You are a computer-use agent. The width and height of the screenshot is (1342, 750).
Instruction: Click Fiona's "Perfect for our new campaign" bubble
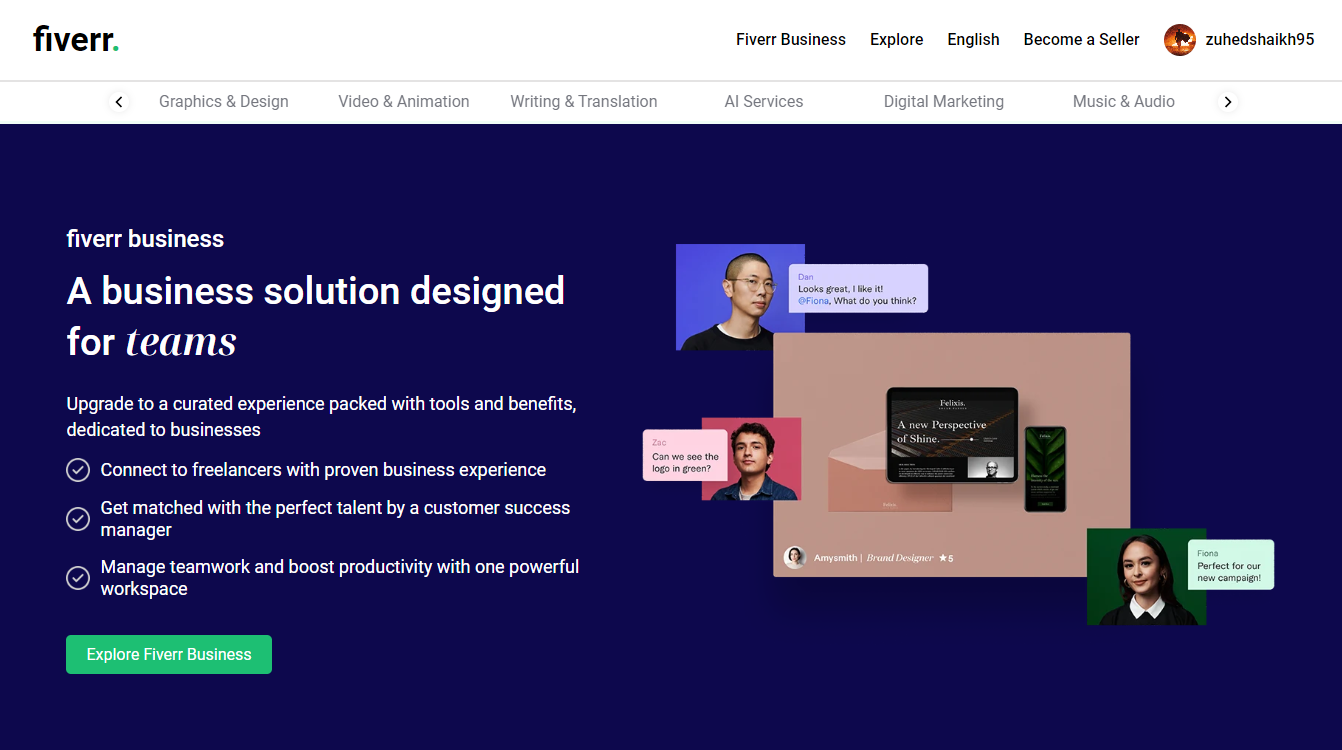pos(1231,565)
